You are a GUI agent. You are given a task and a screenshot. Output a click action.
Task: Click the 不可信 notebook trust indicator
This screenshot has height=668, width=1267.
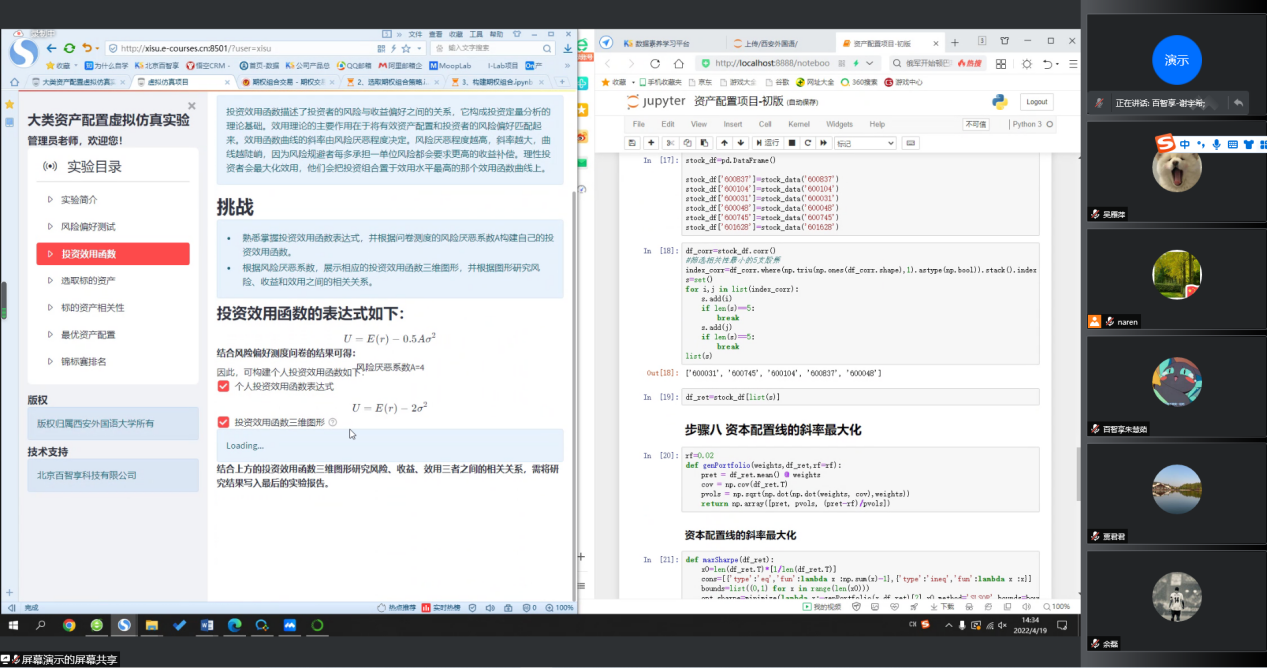(x=975, y=124)
